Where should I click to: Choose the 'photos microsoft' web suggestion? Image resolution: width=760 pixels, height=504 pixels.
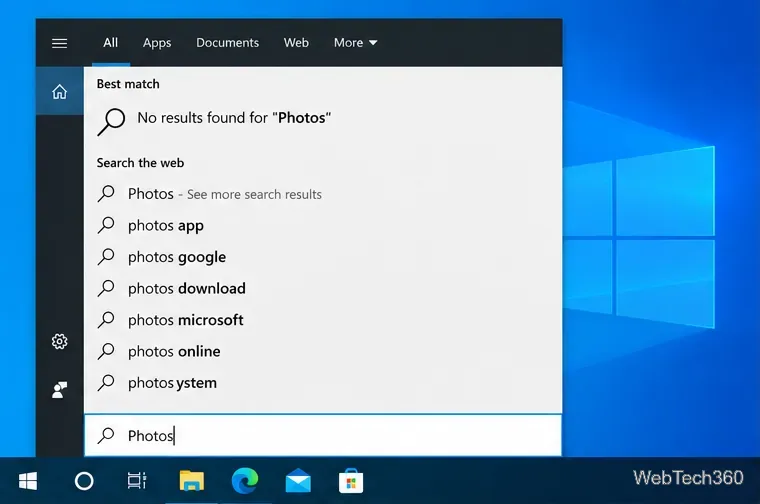[x=323, y=320]
